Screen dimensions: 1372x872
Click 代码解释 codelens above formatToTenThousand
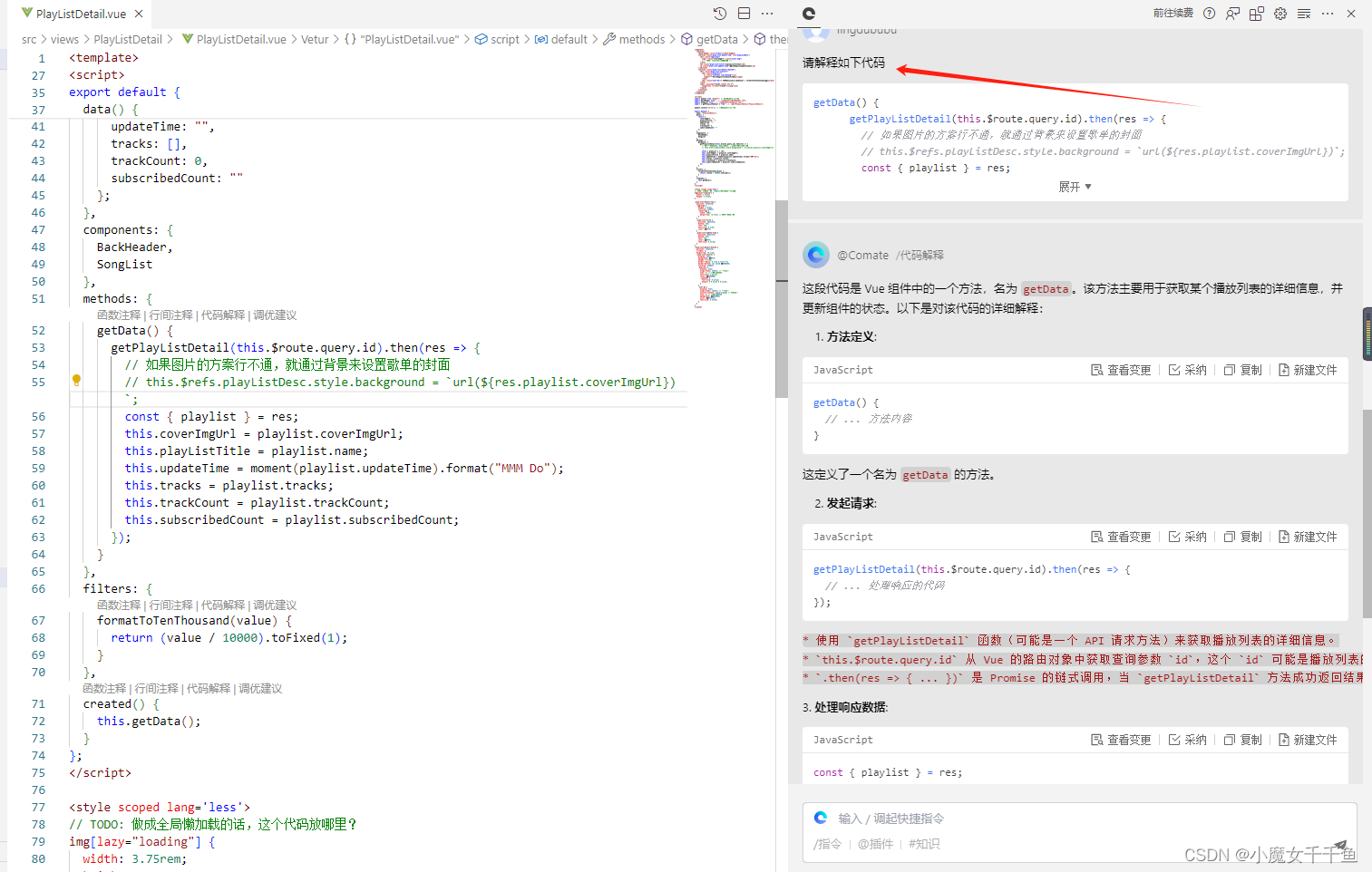(223, 605)
